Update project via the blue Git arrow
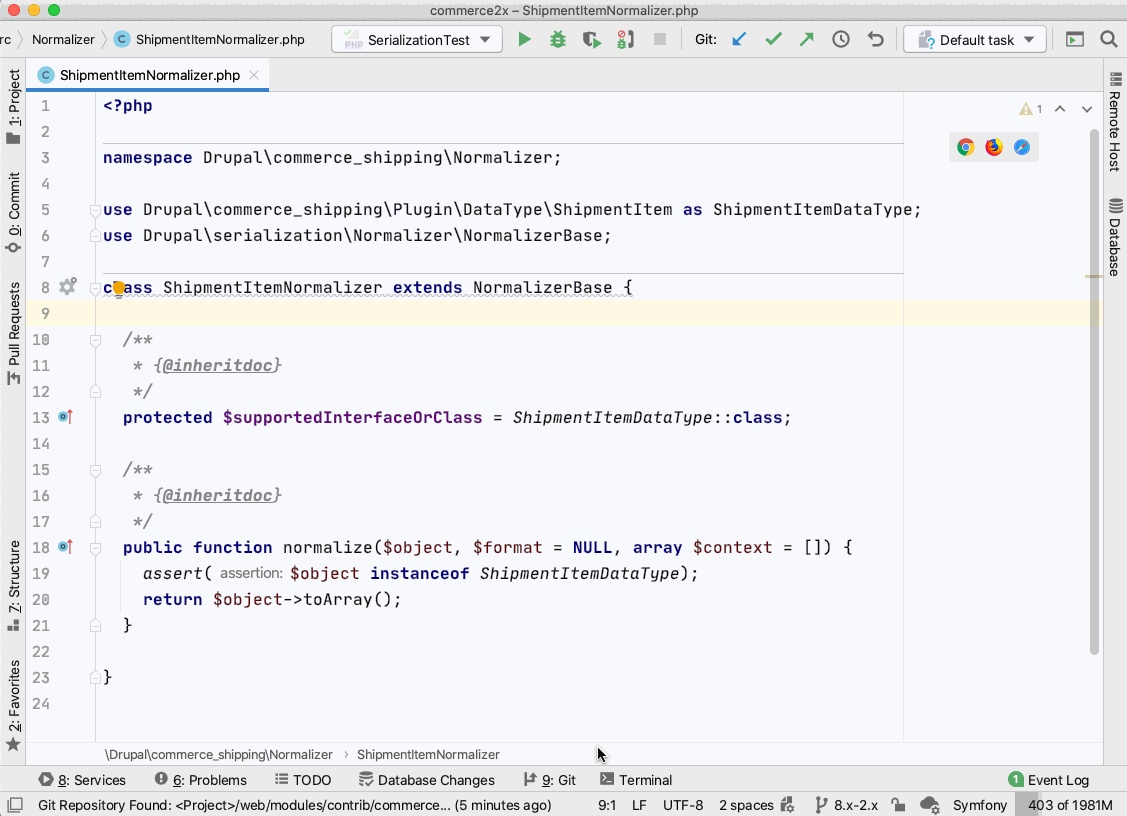1127x816 pixels. (x=739, y=39)
